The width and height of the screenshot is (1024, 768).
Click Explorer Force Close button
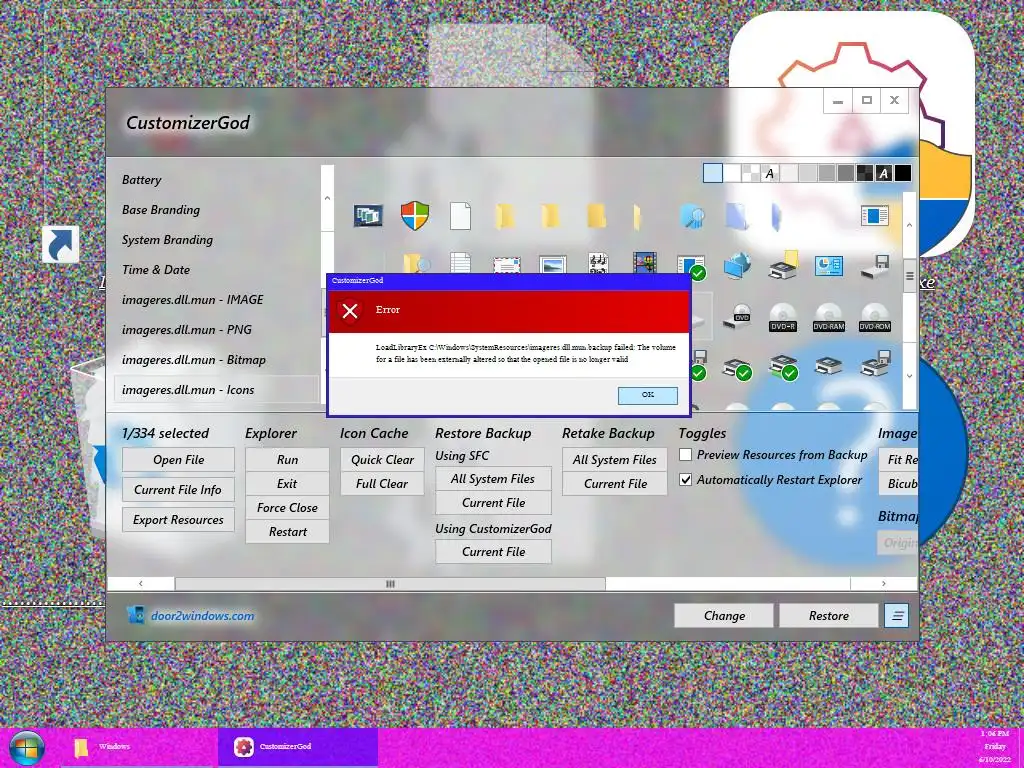[x=287, y=507]
